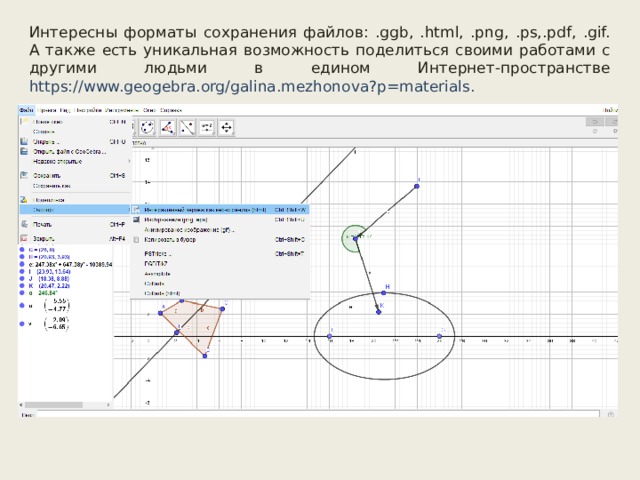Image resolution: width=640 pixels, height=480 pixels.
Task: Toggle visibility of conic e in algebra view
Action: pyautogui.click(x=22, y=264)
